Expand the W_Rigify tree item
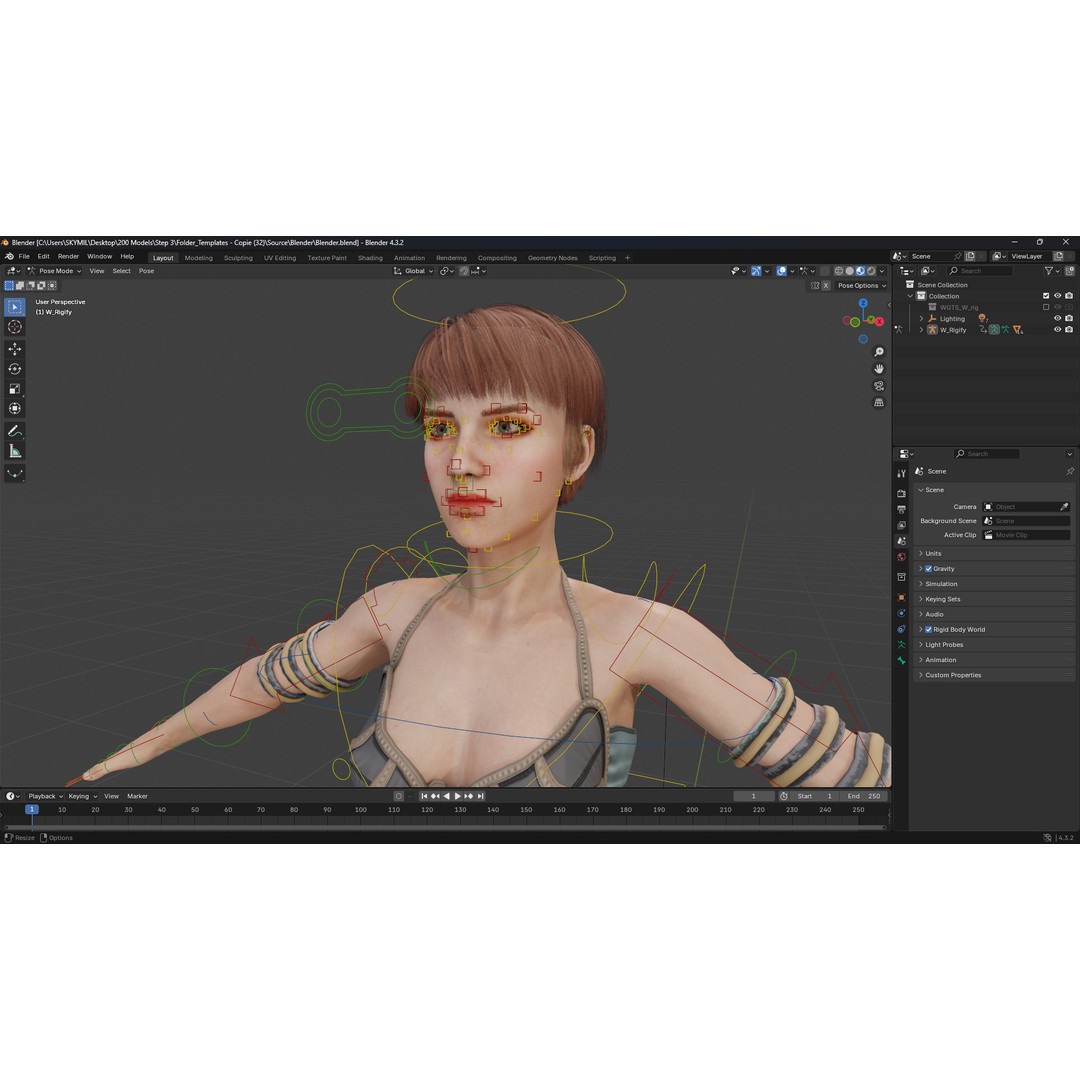1080x1080 pixels. (x=922, y=329)
